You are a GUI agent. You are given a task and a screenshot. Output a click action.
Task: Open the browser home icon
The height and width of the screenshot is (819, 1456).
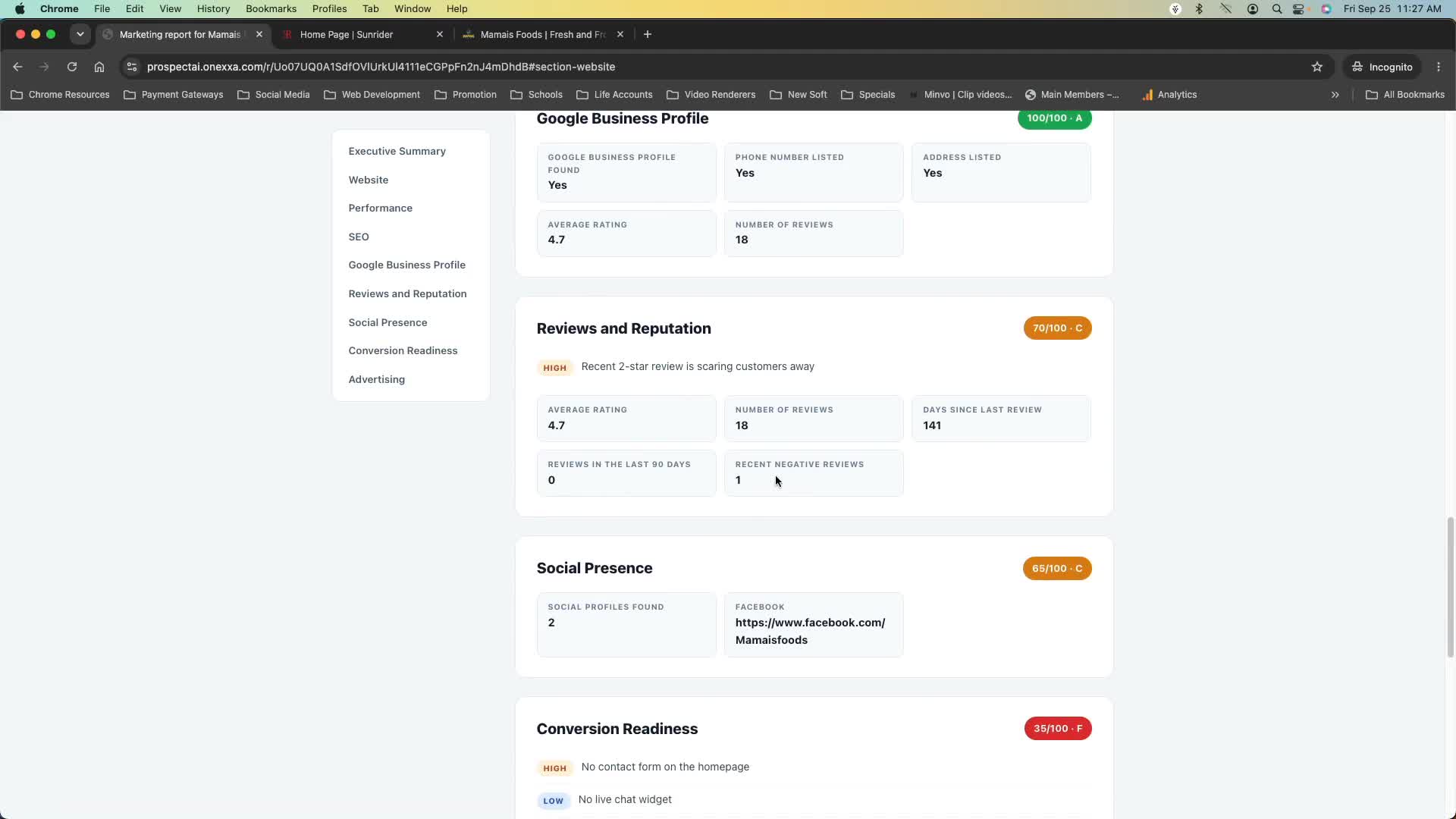click(99, 67)
